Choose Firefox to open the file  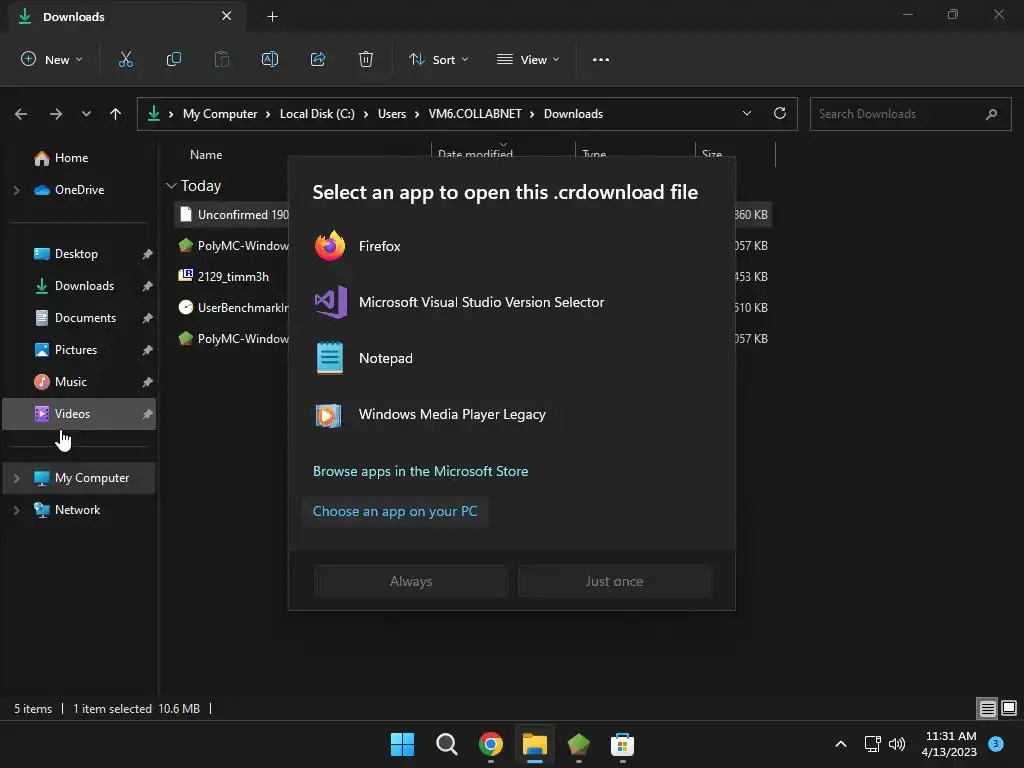[x=511, y=246]
